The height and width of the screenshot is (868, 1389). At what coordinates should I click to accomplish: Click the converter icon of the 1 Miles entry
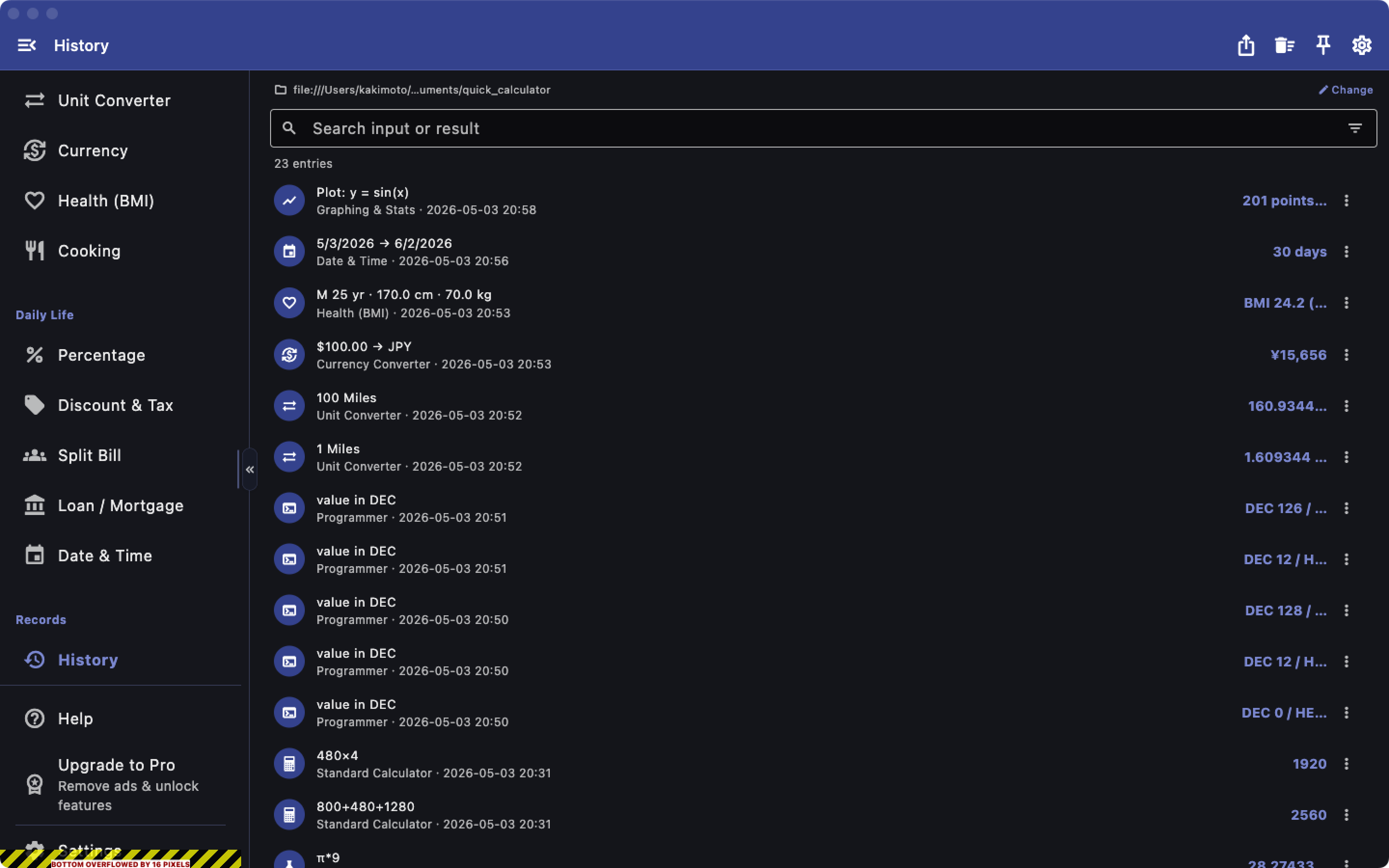289,457
